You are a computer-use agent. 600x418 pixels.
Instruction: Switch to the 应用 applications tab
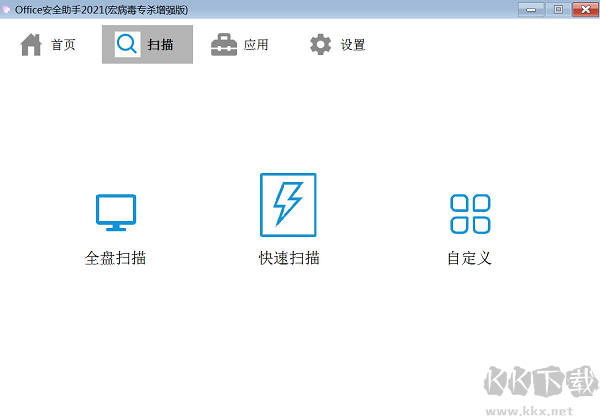click(240, 44)
